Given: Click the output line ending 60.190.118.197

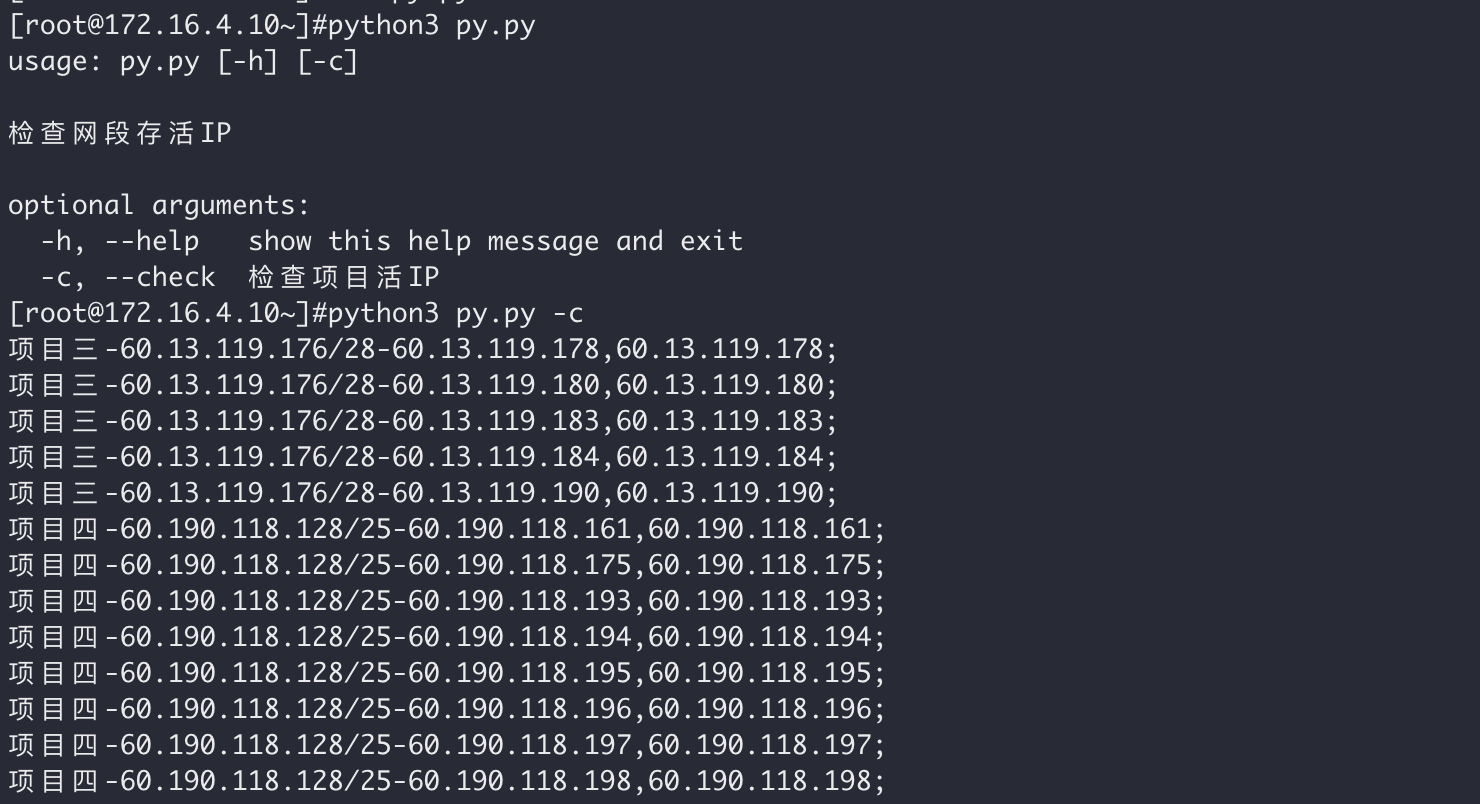Looking at the screenshot, I should click(447, 745).
